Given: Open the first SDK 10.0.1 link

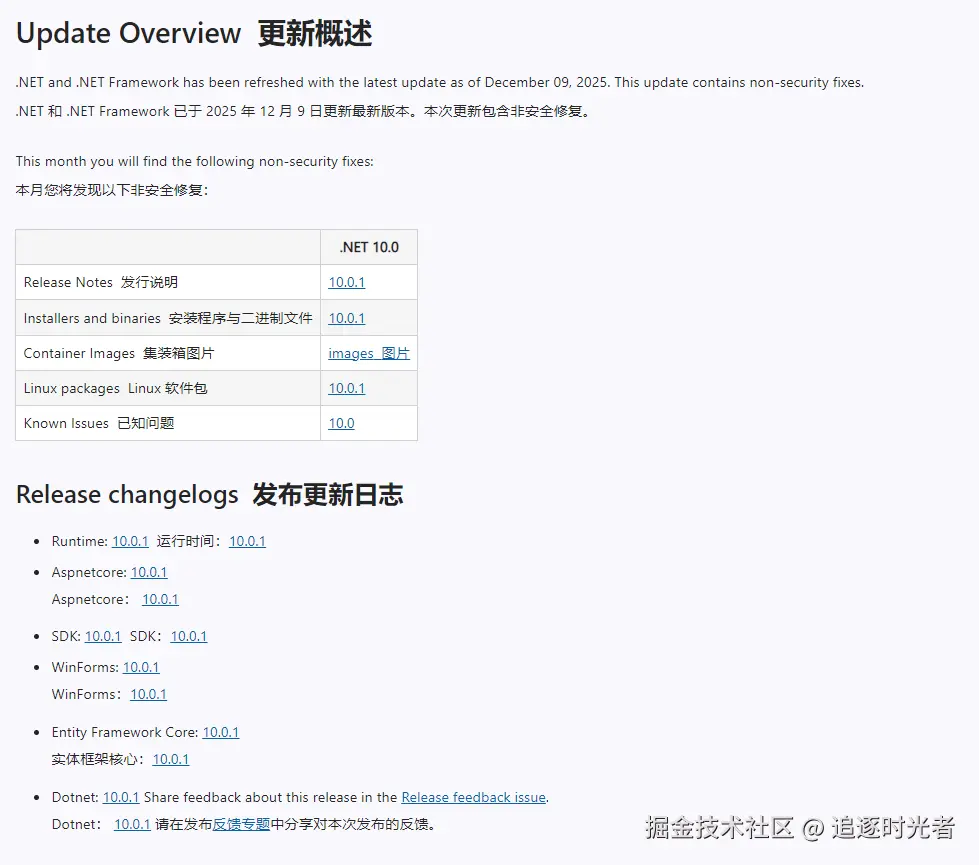Looking at the screenshot, I should 103,636.
